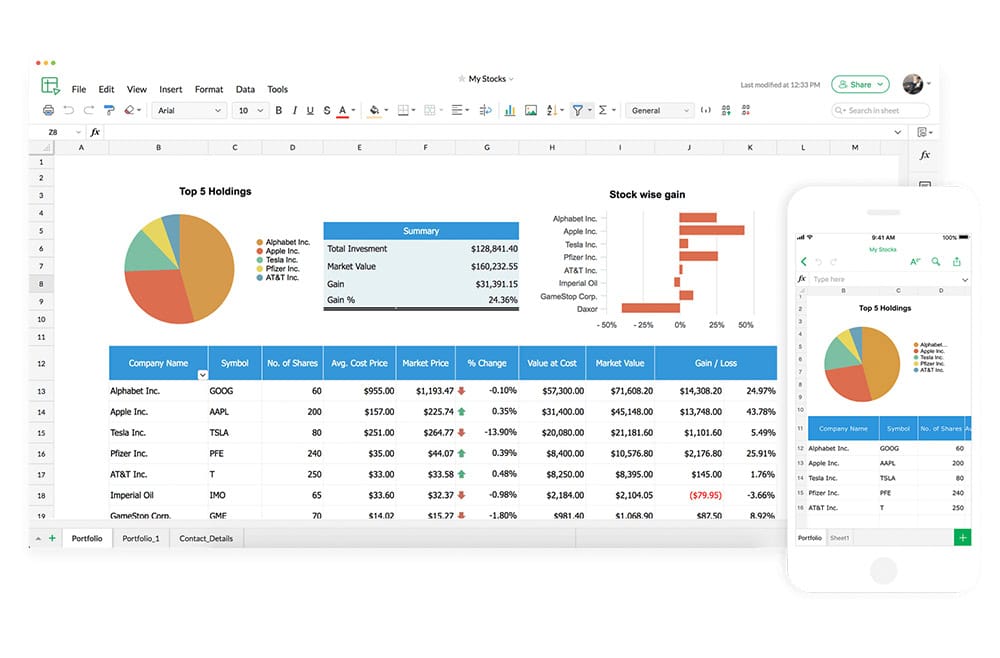The image size is (1000, 658).
Task: Switch to the Contact_Details sheet tab
Action: coord(206,538)
